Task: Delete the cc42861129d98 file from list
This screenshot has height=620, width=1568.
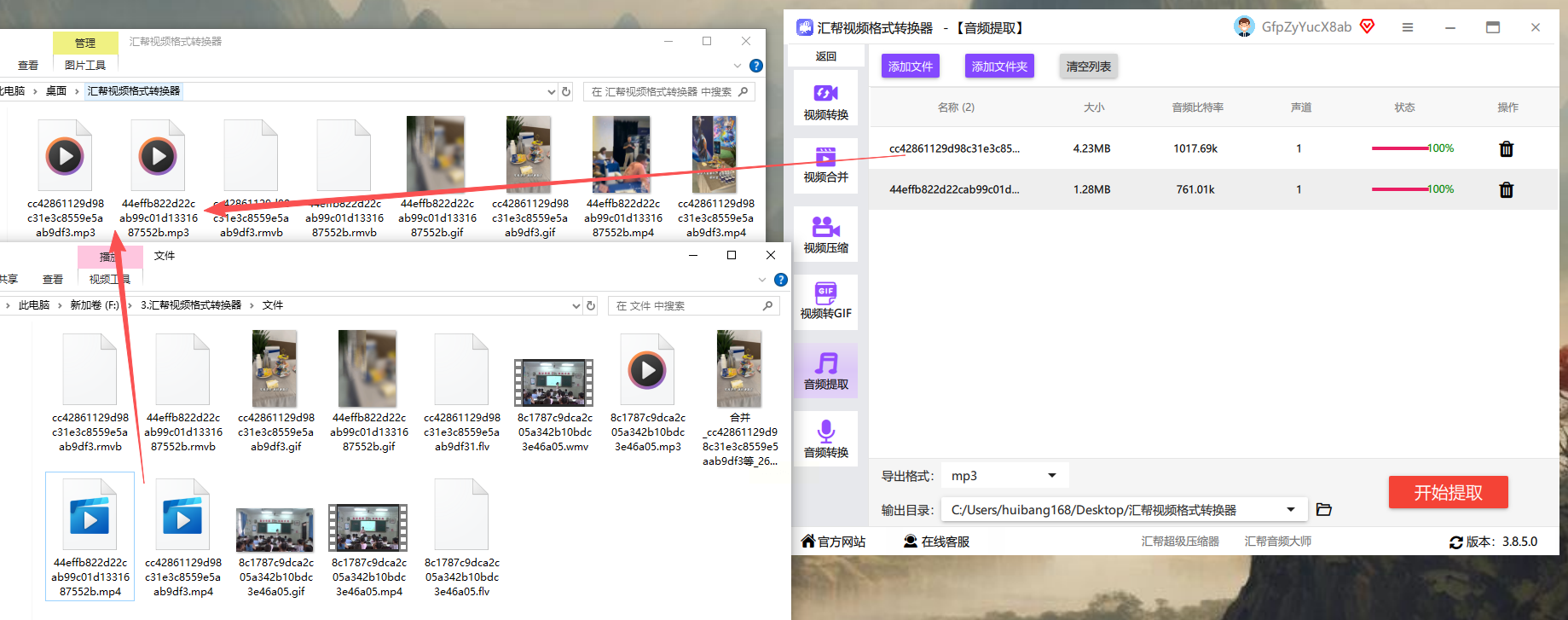Action: coord(1506,149)
